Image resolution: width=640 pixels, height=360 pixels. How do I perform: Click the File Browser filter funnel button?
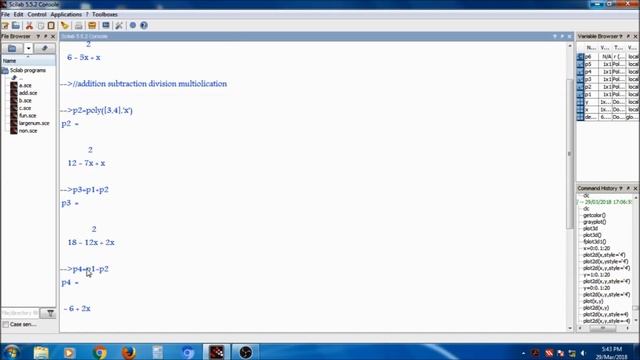tap(50, 313)
